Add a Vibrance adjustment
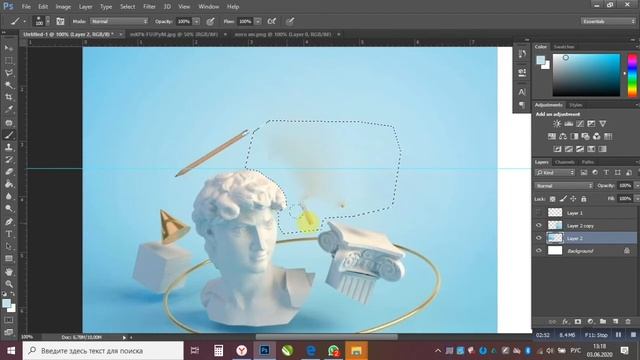This screenshot has height=360, width=640. (x=602, y=124)
